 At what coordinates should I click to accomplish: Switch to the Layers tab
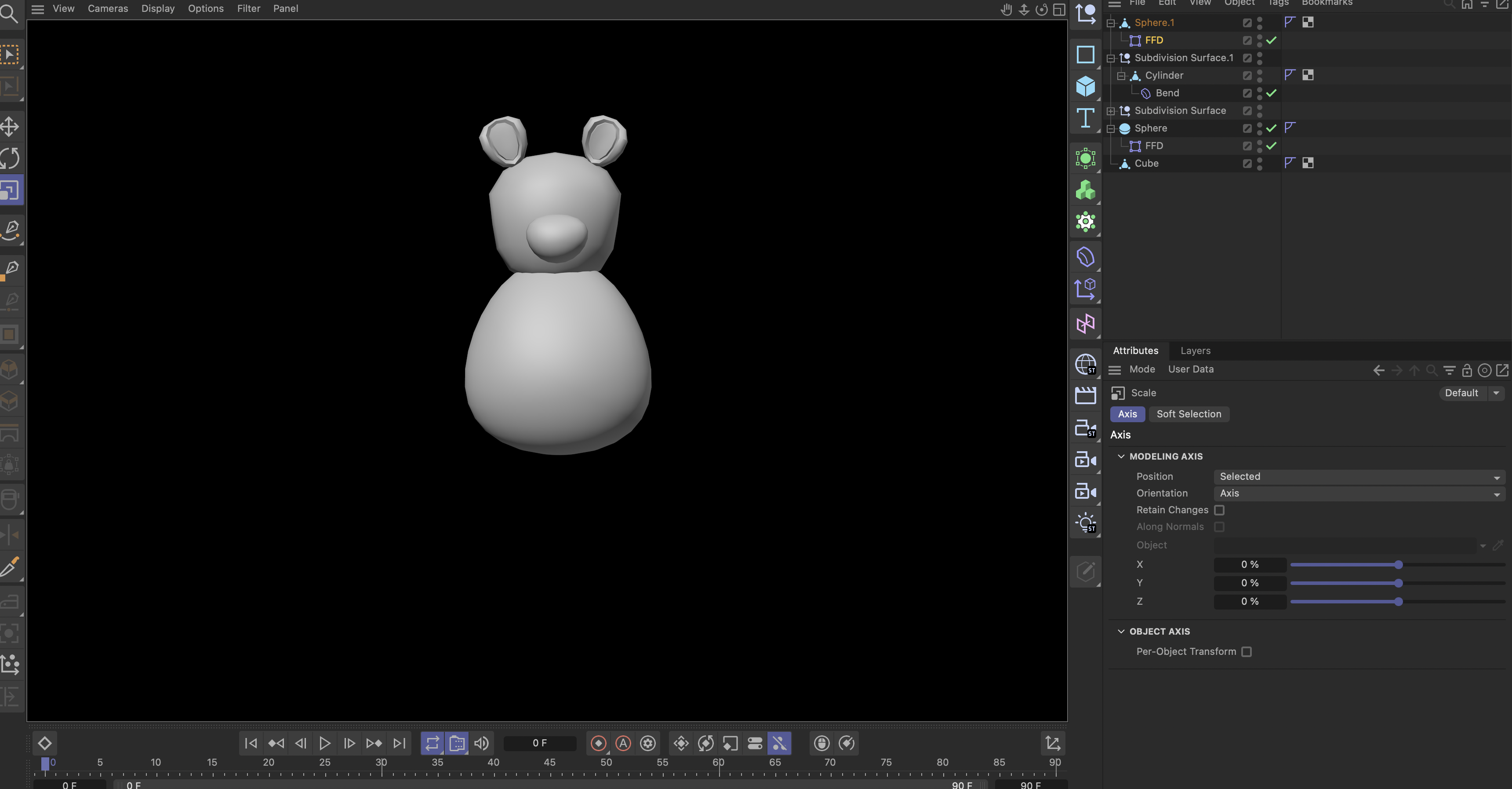(1196, 351)
